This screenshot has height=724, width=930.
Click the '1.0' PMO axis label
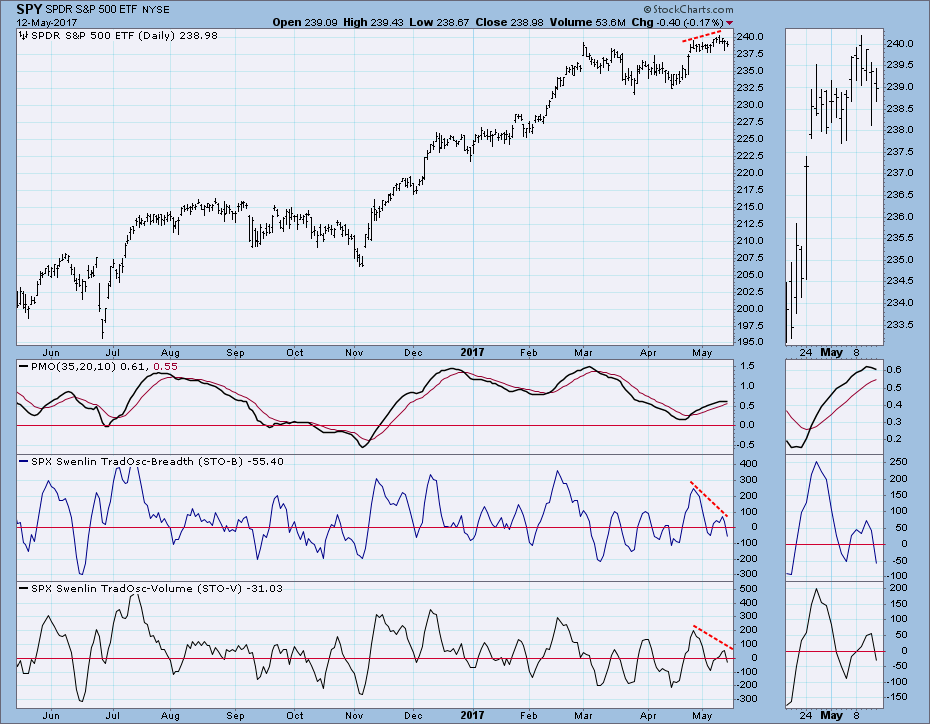tap(746, 385)
